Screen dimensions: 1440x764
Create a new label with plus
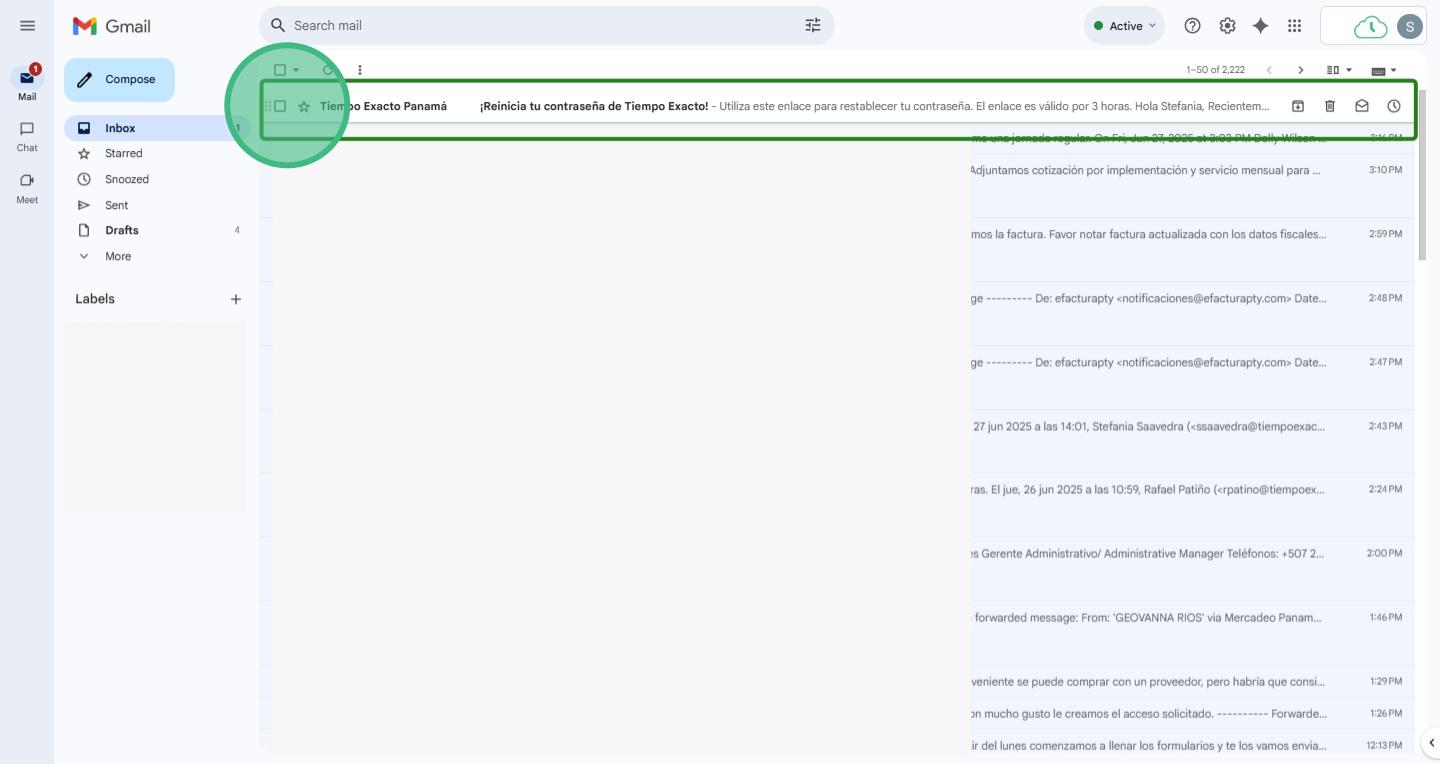pos(236,299)
